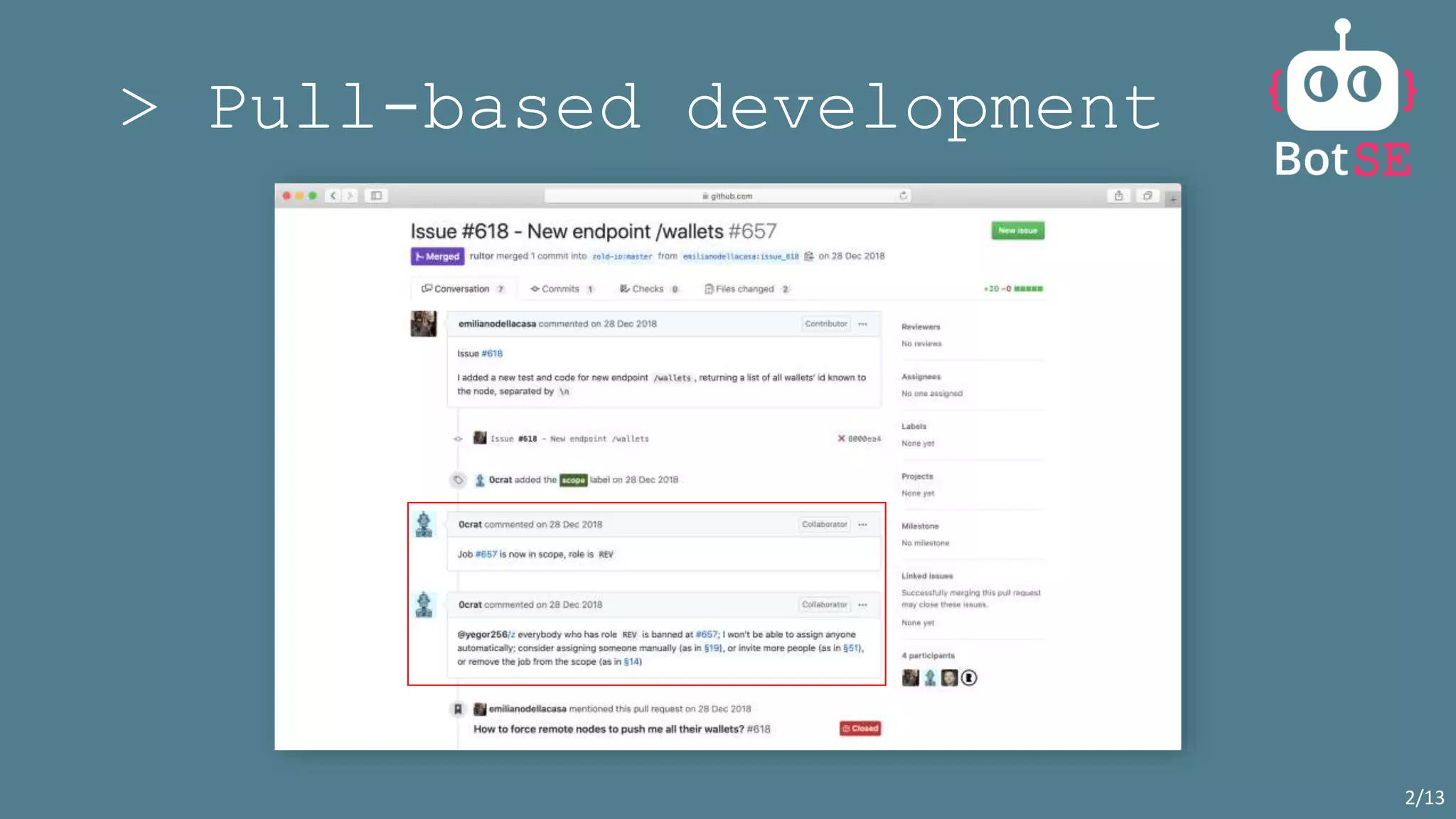Reload the github.com page

click(x=903, y=196)
